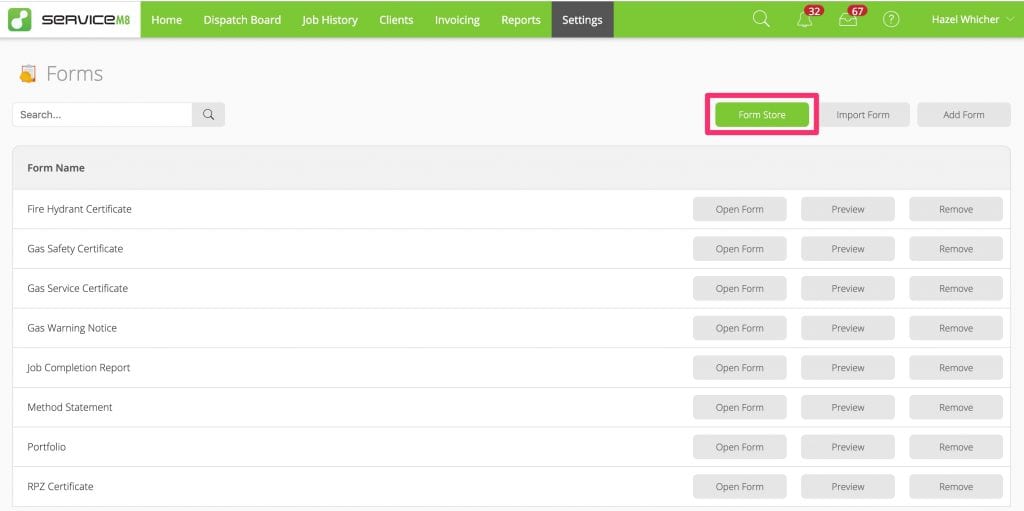The image size is (1024, 511).
Task: Open the search magnifier in the top bar
Action: point(761,19)
